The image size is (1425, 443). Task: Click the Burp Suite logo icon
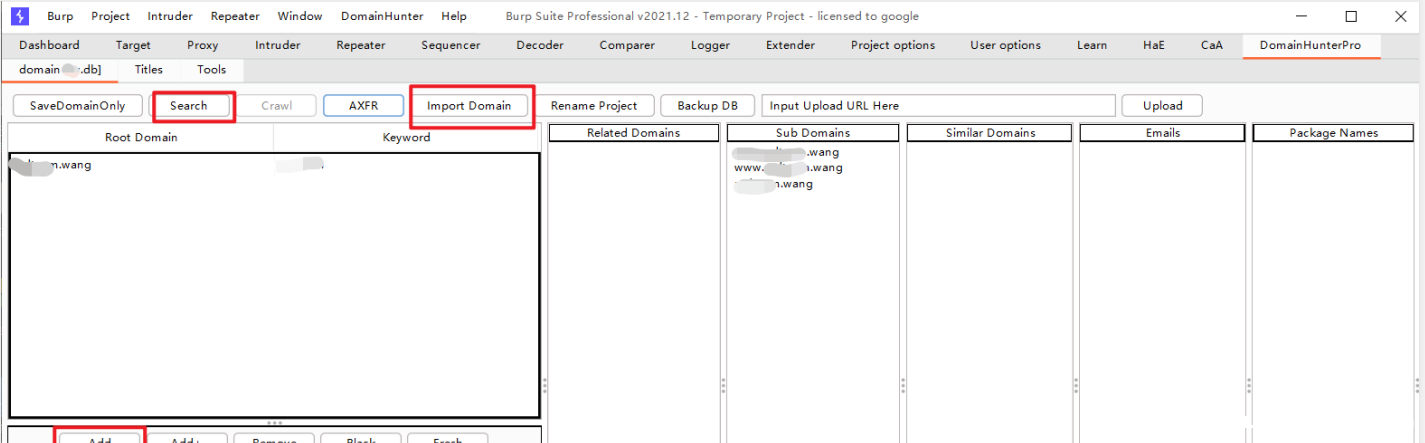point(20,16)
